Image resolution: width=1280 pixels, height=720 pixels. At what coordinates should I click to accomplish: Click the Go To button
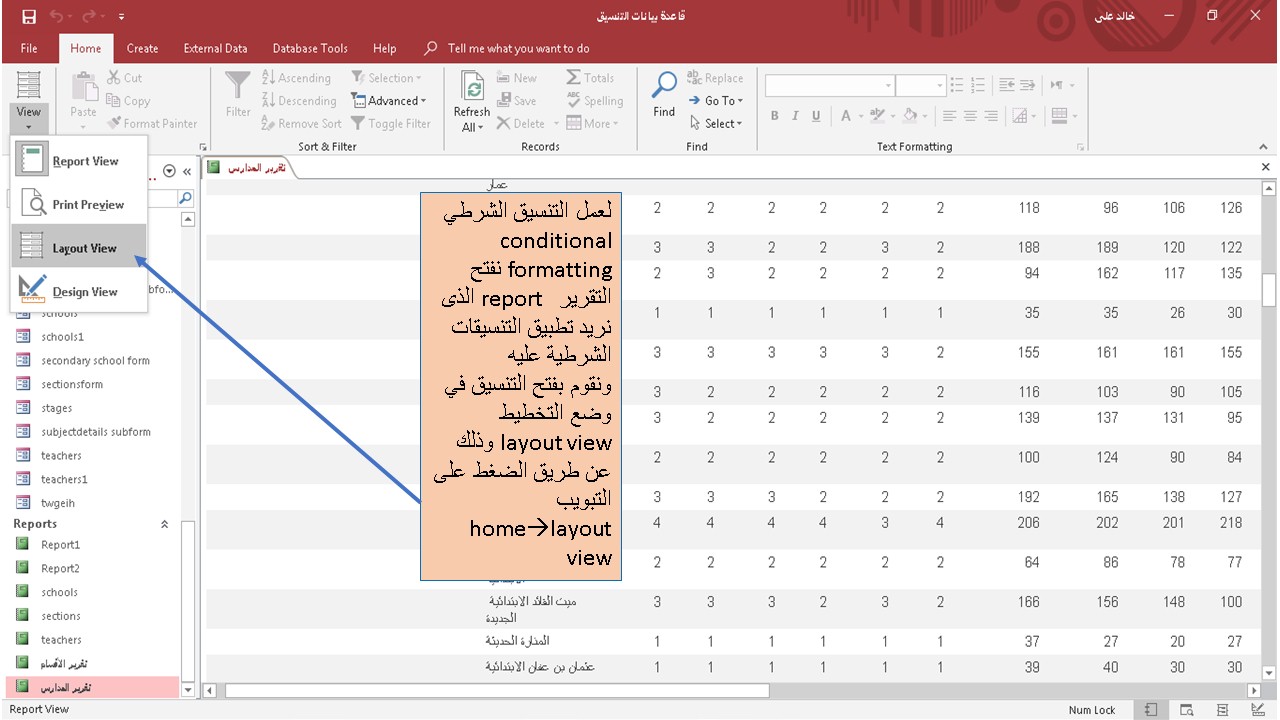click(716, 100)
